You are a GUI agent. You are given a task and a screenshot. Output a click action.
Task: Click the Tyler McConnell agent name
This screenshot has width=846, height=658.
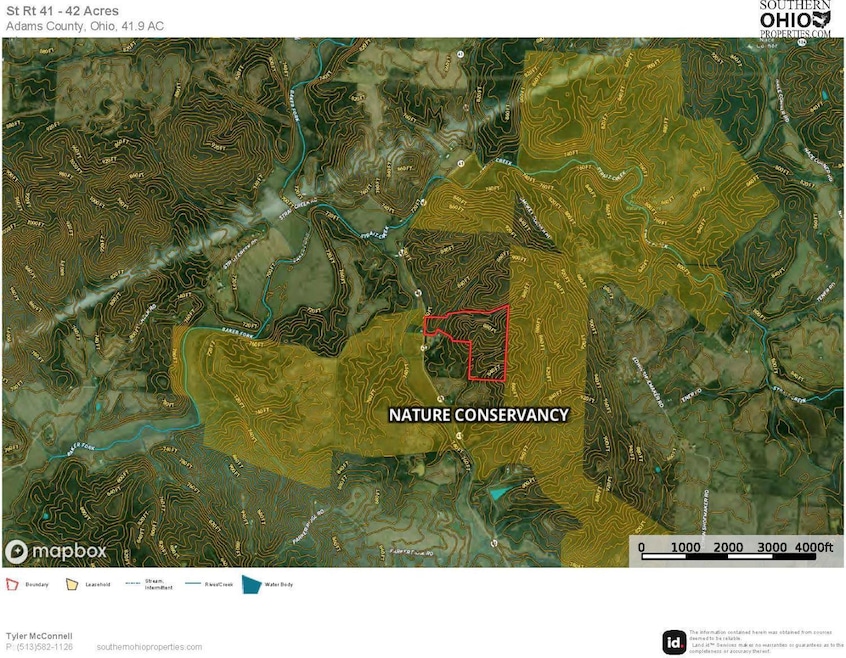coord(40,636)
